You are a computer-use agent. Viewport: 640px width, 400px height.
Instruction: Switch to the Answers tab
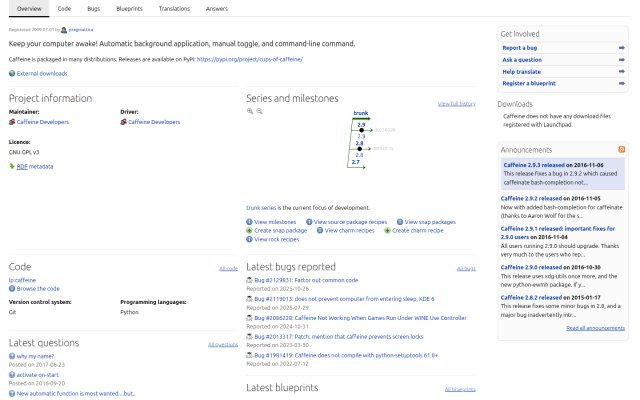click(x=217, y=9)
